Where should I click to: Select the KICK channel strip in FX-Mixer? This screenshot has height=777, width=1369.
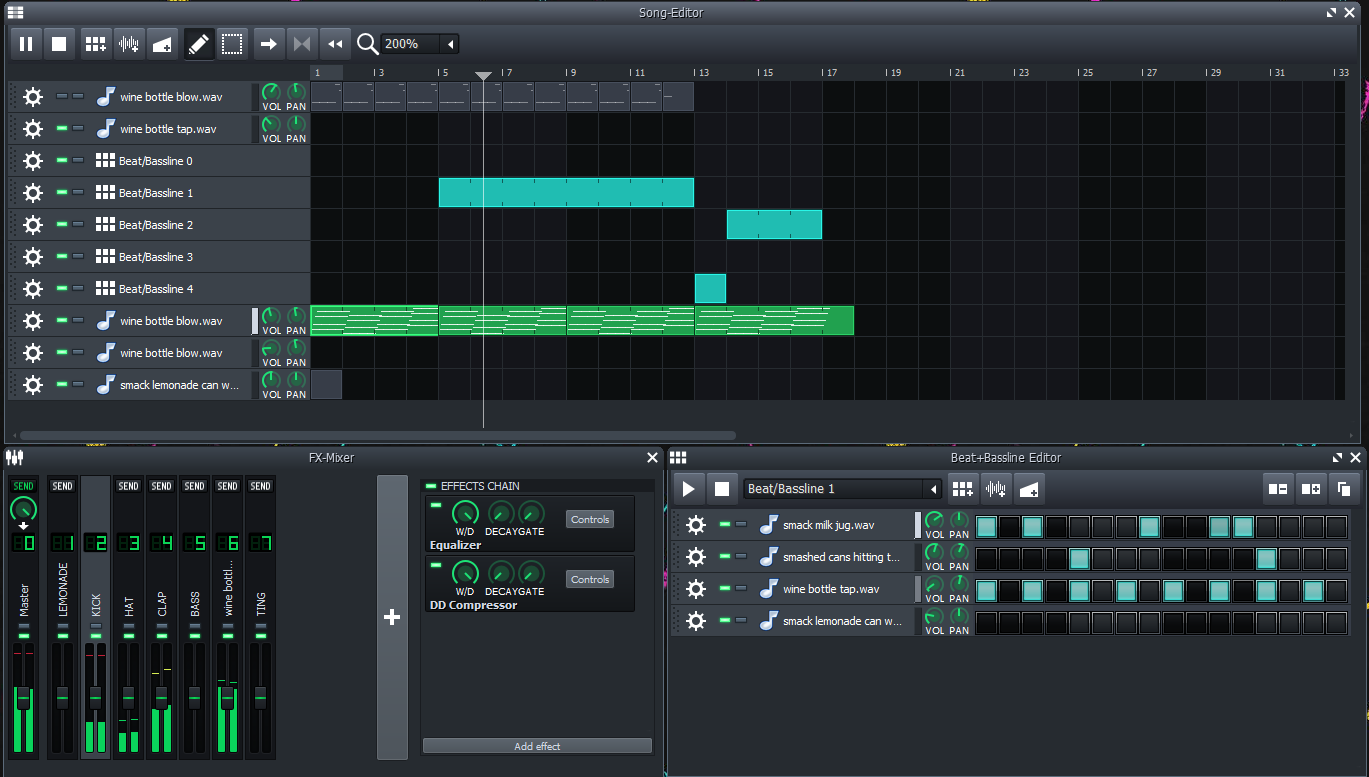point(96,618)
